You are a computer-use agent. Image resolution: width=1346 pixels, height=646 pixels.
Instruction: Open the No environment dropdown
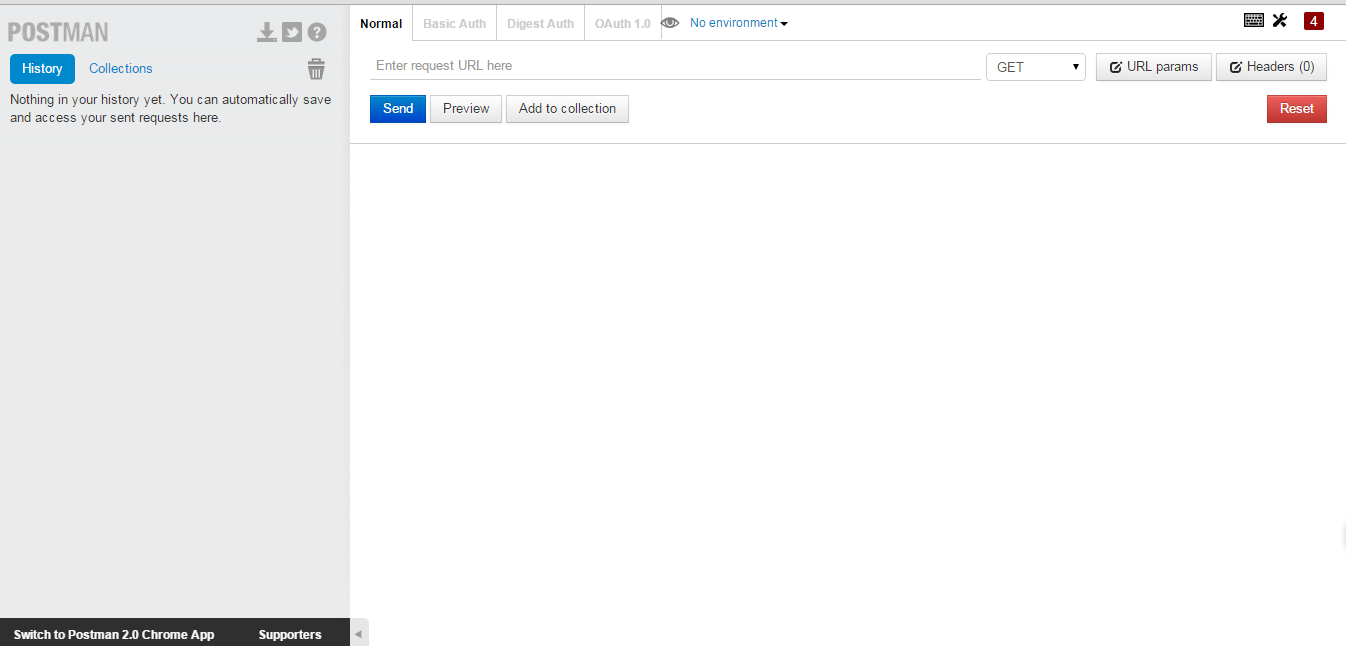coord(739,23)
